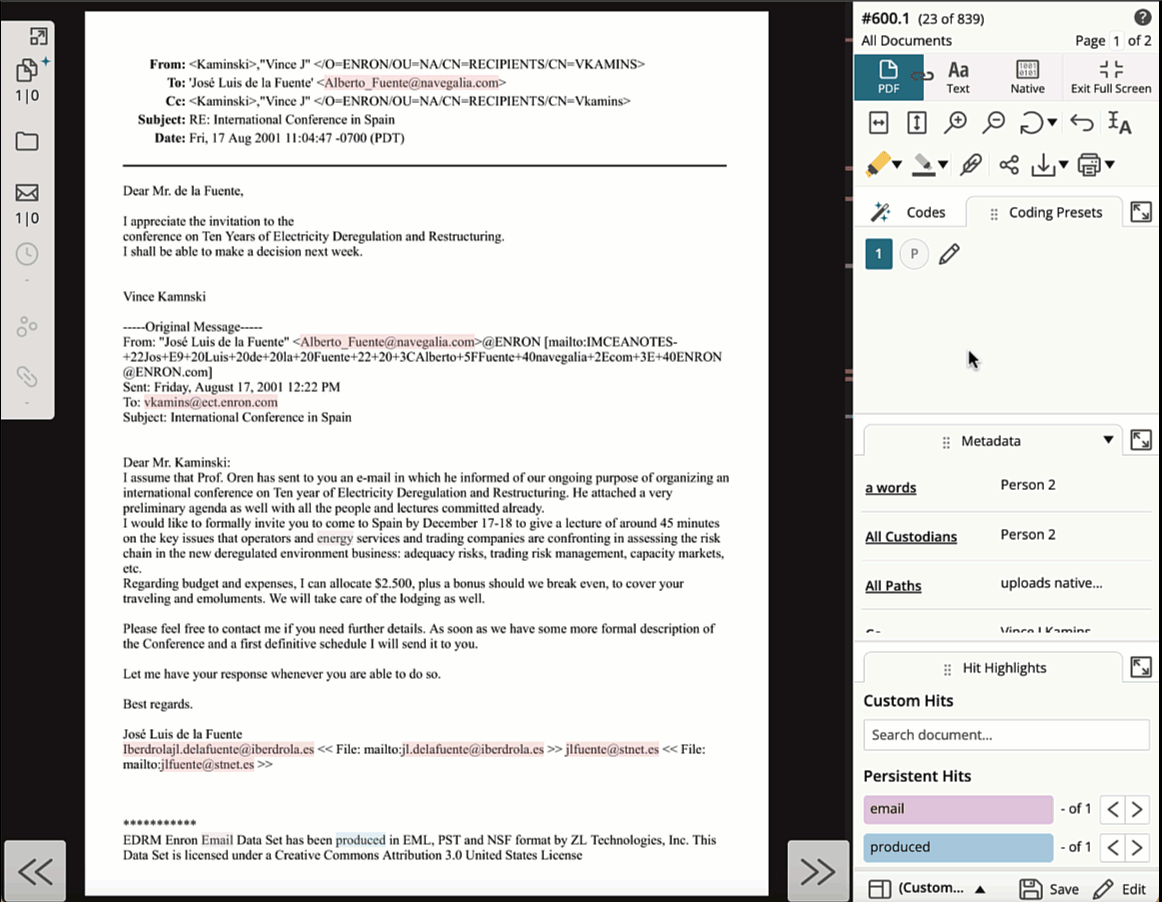
Task: Click the page number field
Action: [1116, 41]
